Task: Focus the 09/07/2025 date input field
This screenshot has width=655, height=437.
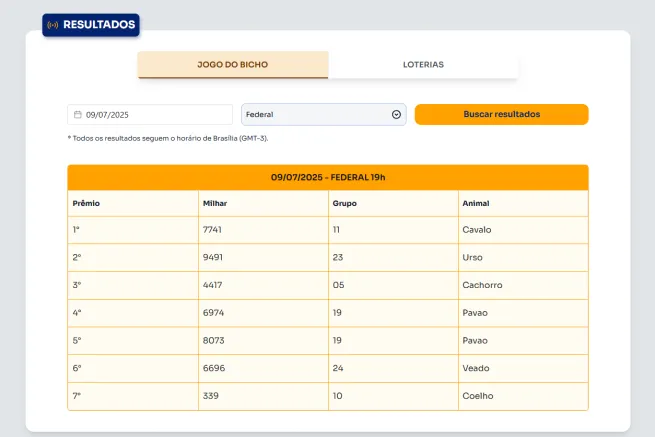Action: (x=150, y=114)
